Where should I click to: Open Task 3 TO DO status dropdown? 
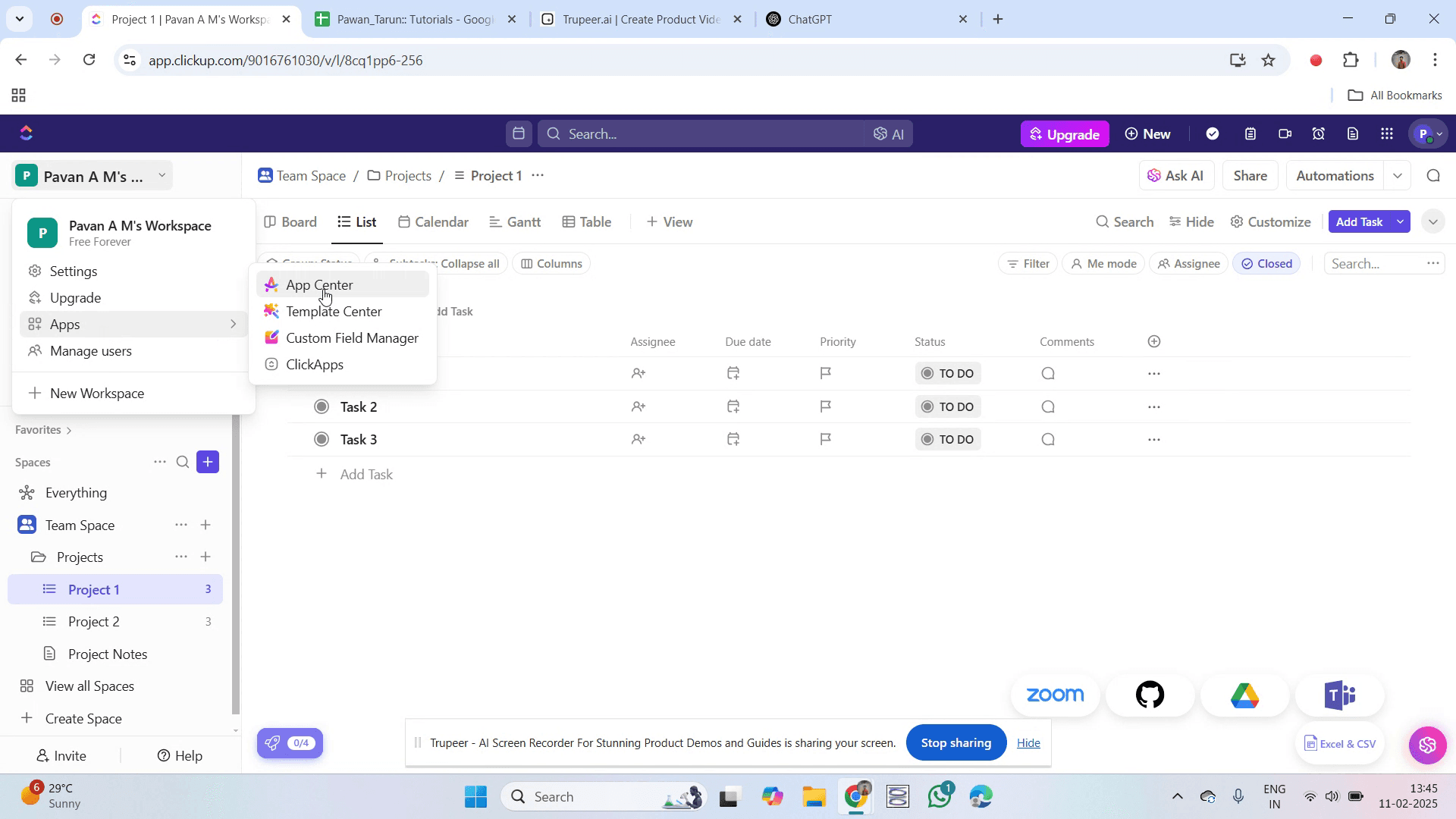[947, 439]
